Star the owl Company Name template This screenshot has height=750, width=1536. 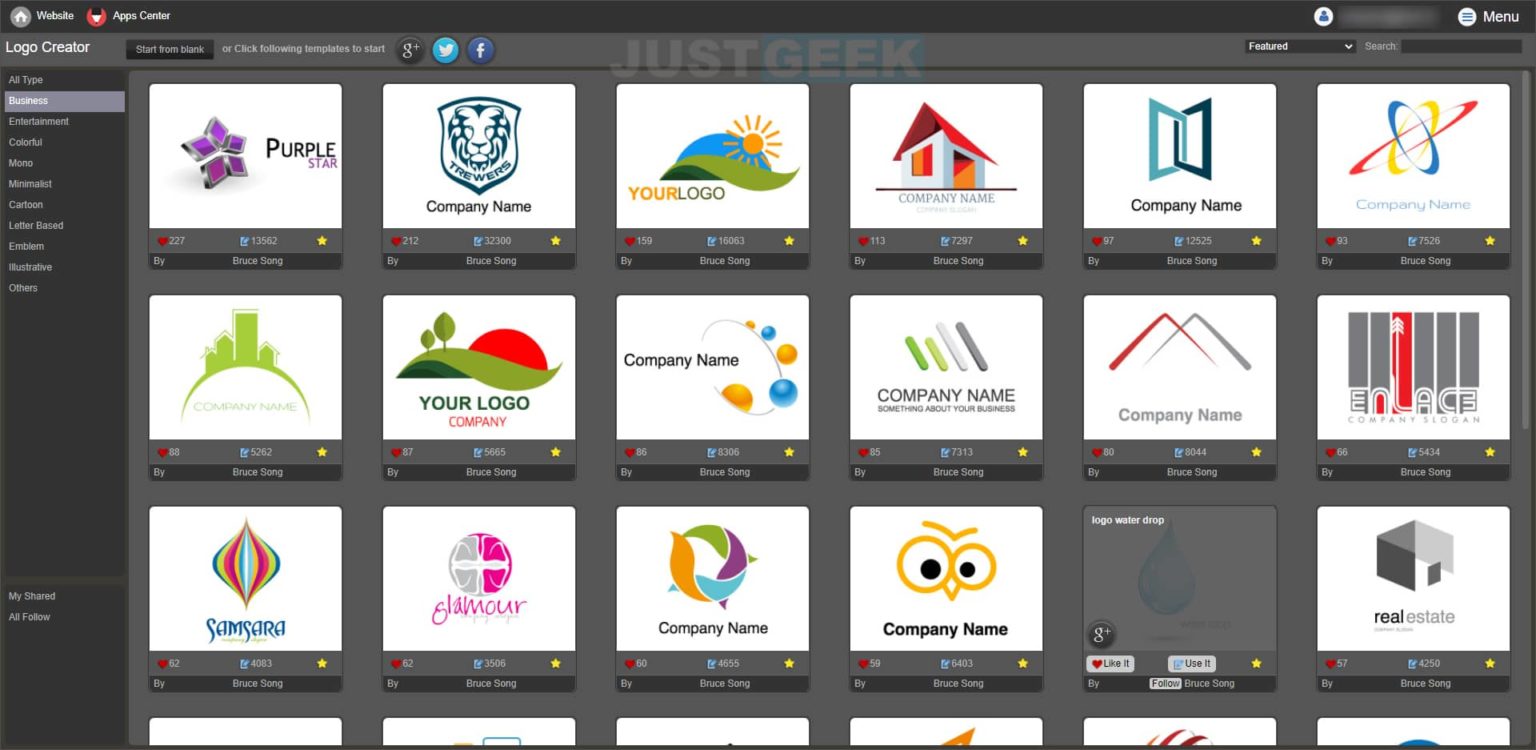(x=1023, y=663)
